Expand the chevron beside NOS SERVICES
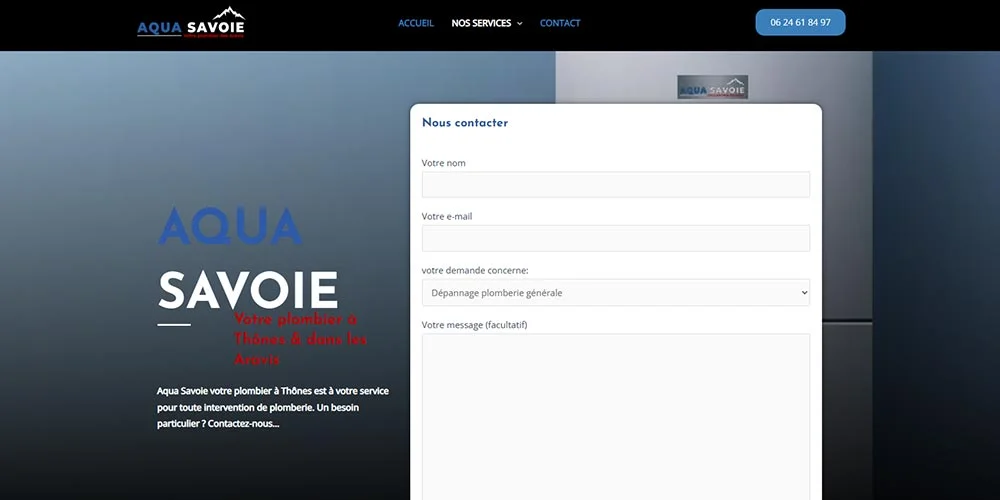The image size is (1000, 500). [x=519, y=24]
